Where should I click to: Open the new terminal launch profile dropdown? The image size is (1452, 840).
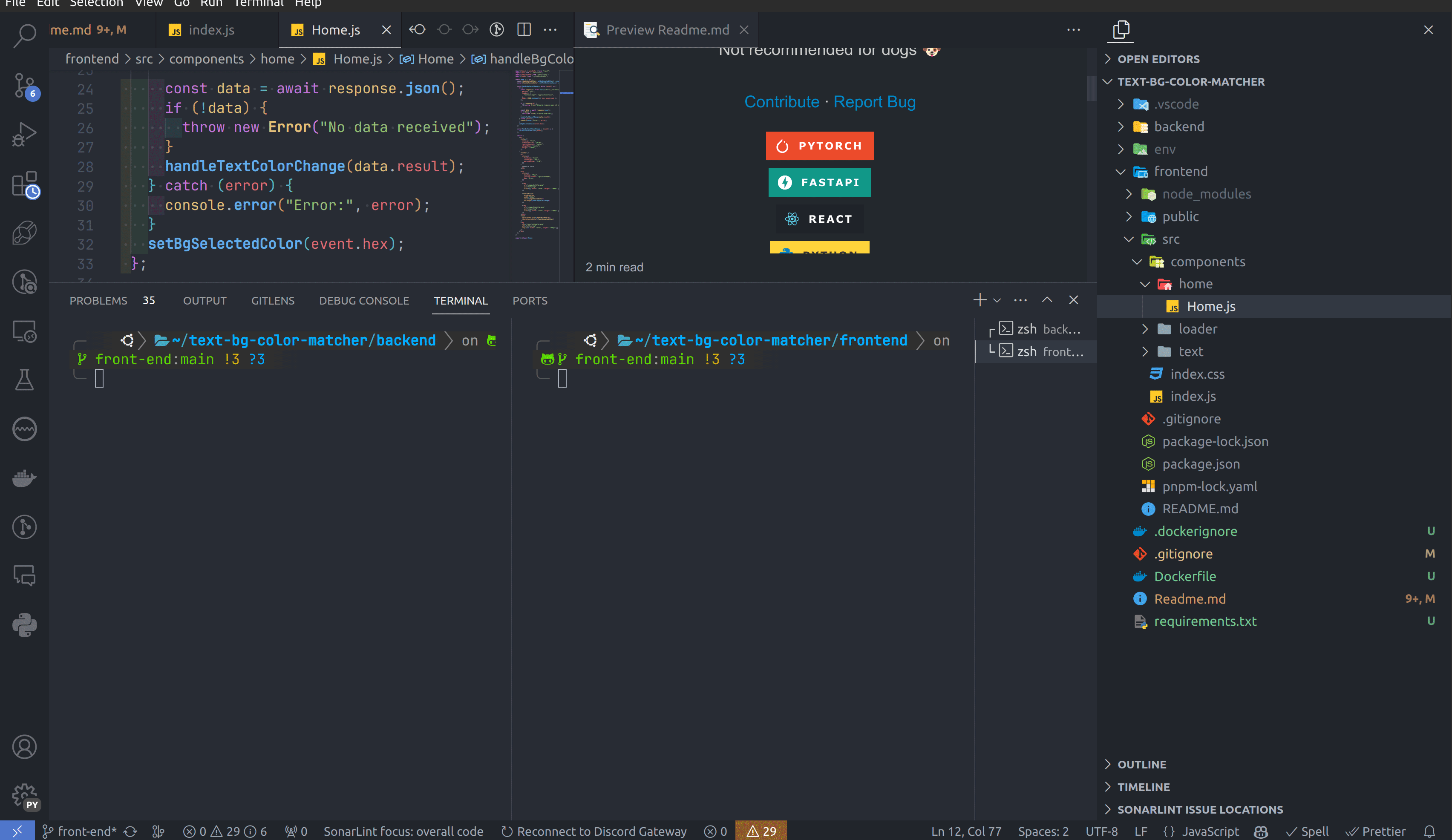tap(997, 300)
